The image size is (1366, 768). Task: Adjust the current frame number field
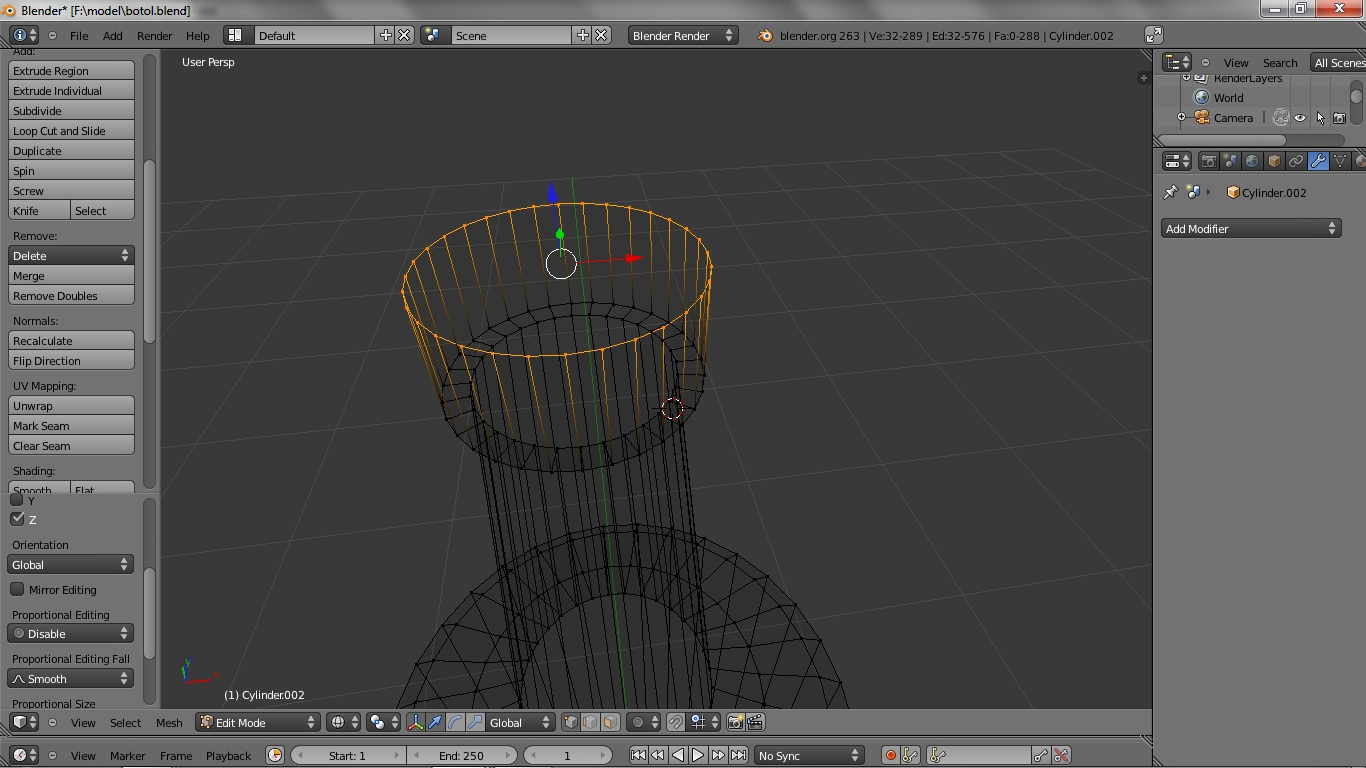[567, 755]
